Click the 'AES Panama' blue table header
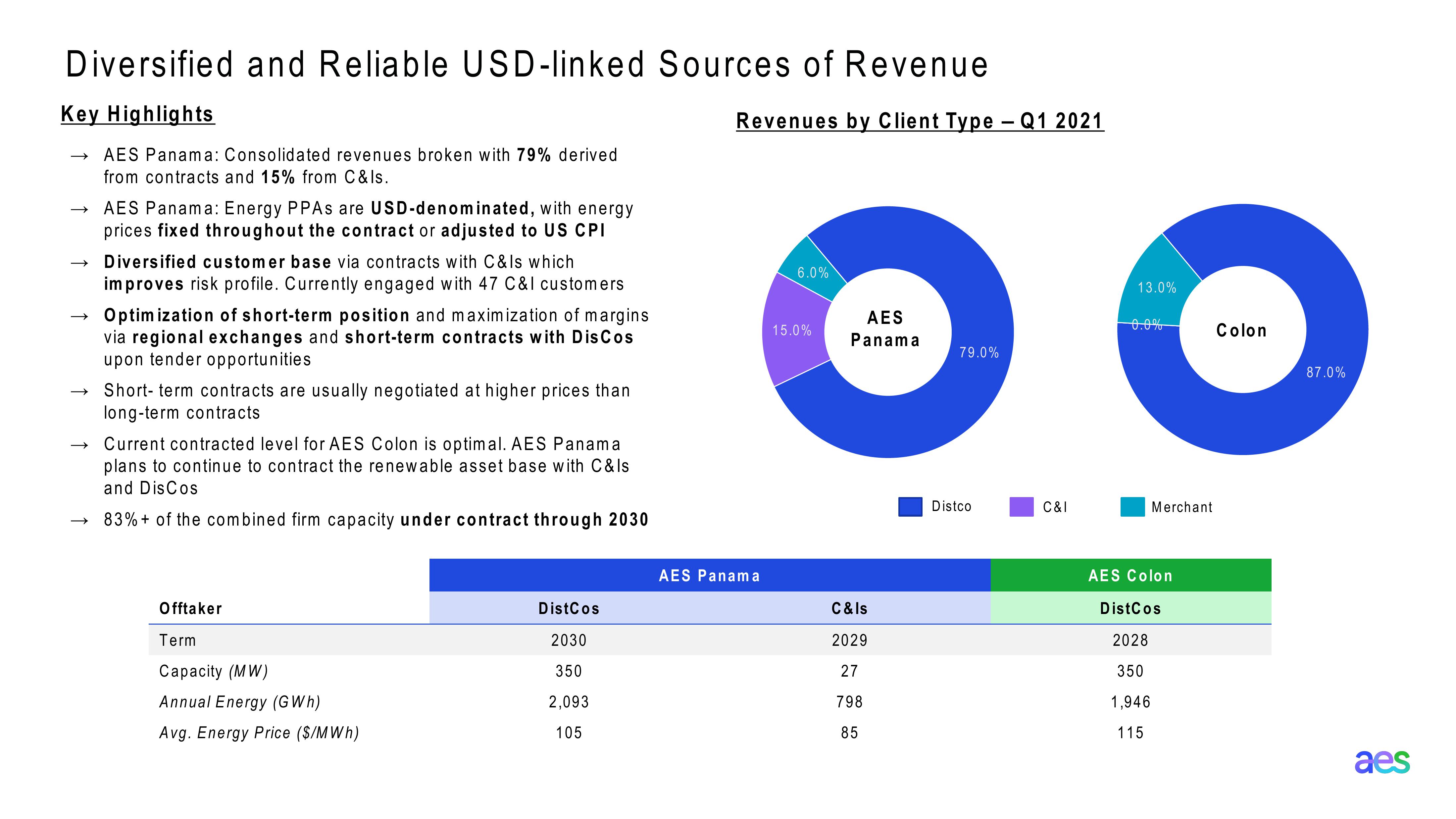 [x=710, y=575]
